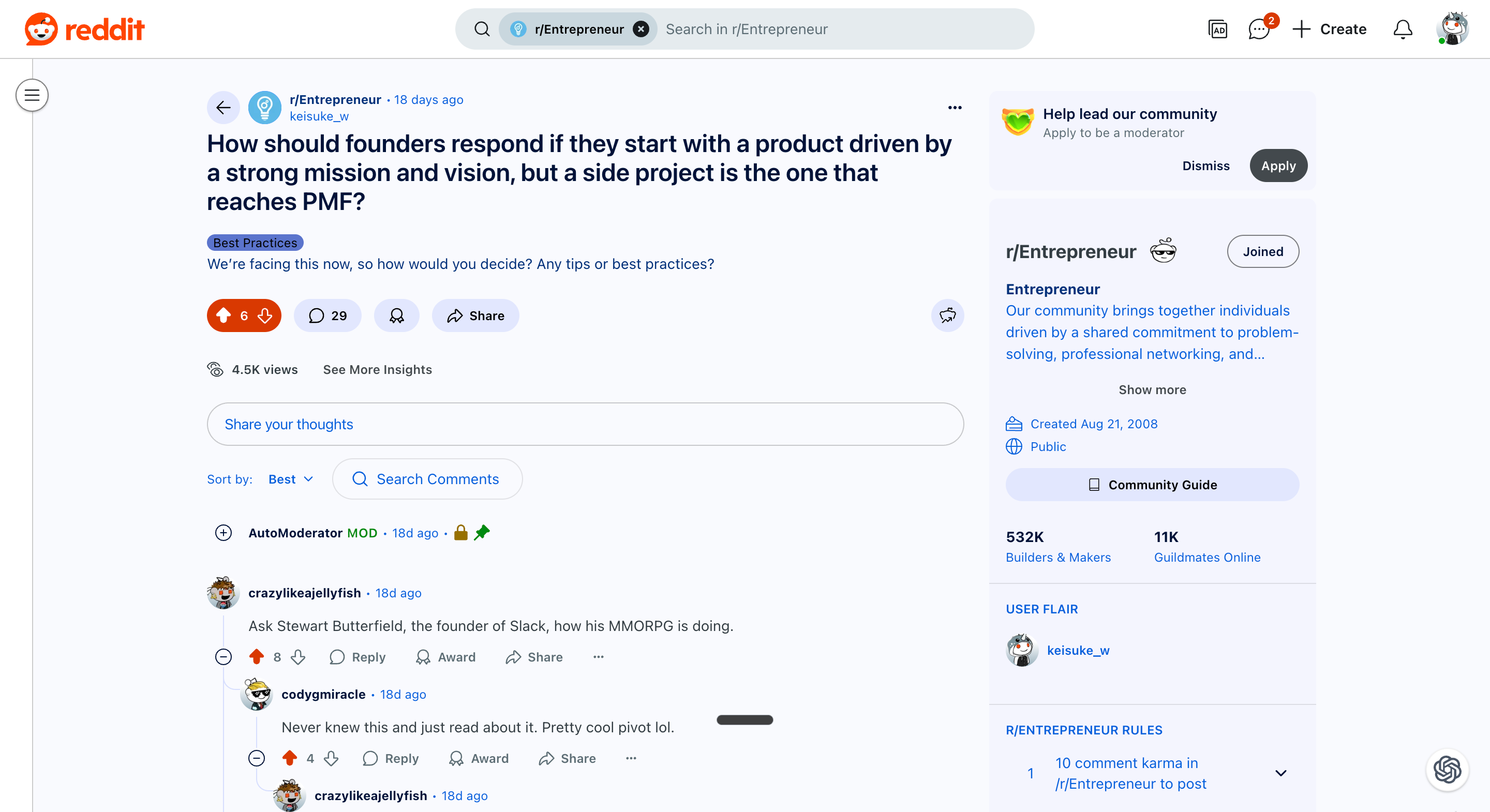Open the Create post menu
This screenshot has height=812, width=1490.
pos(1330,29)
